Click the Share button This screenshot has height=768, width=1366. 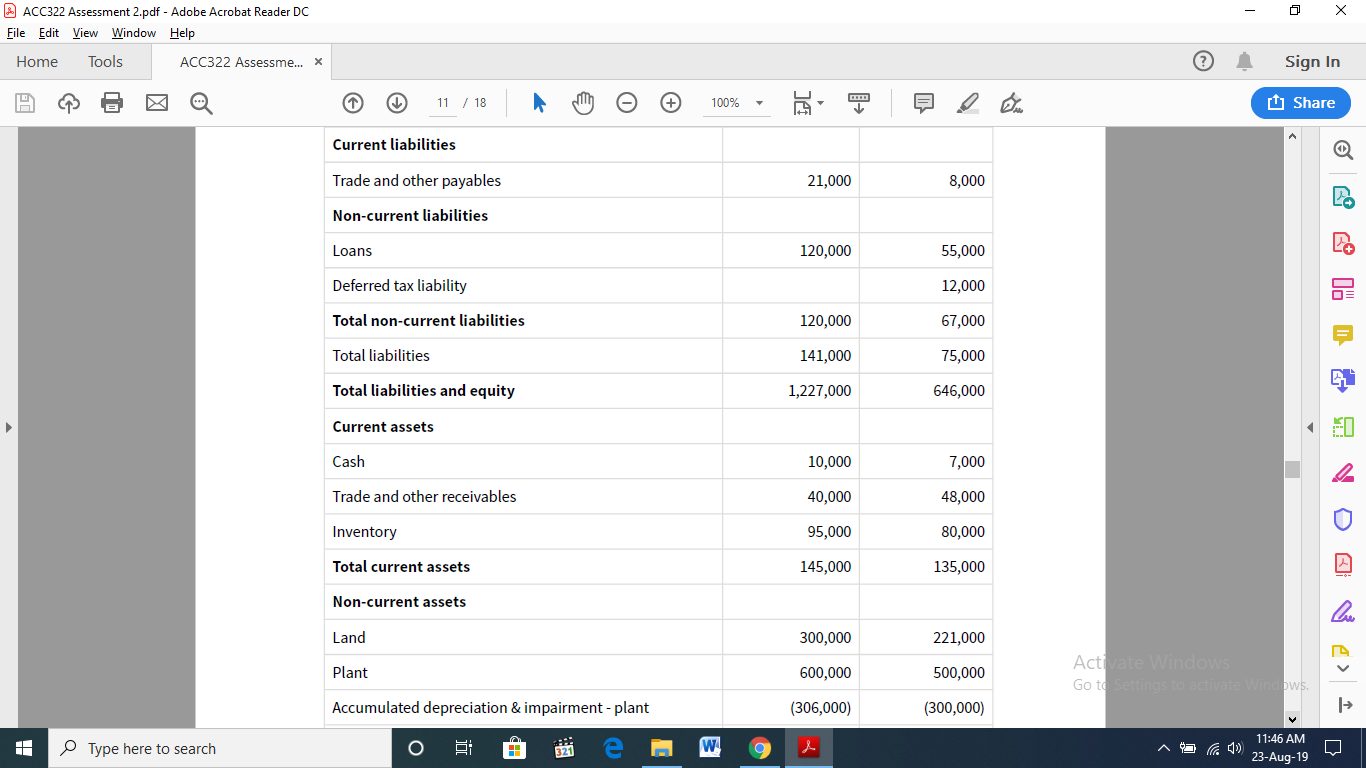click(x=1300, y=102)
